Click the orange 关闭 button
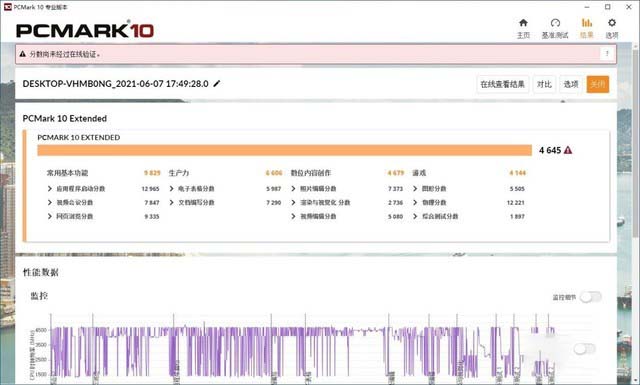This screenshot has width=640, height=385. 598,84
